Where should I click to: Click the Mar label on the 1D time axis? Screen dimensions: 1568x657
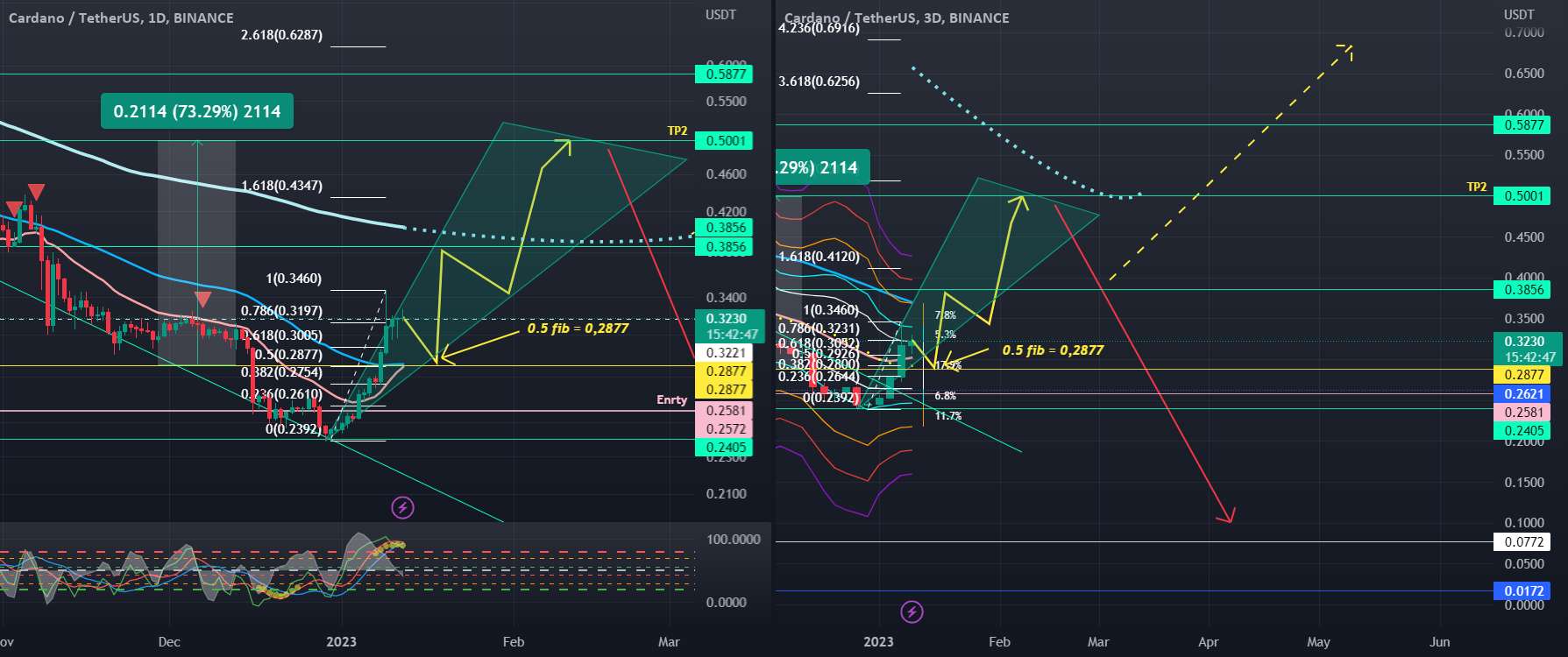pyautogui.click(x=669, y=641)
